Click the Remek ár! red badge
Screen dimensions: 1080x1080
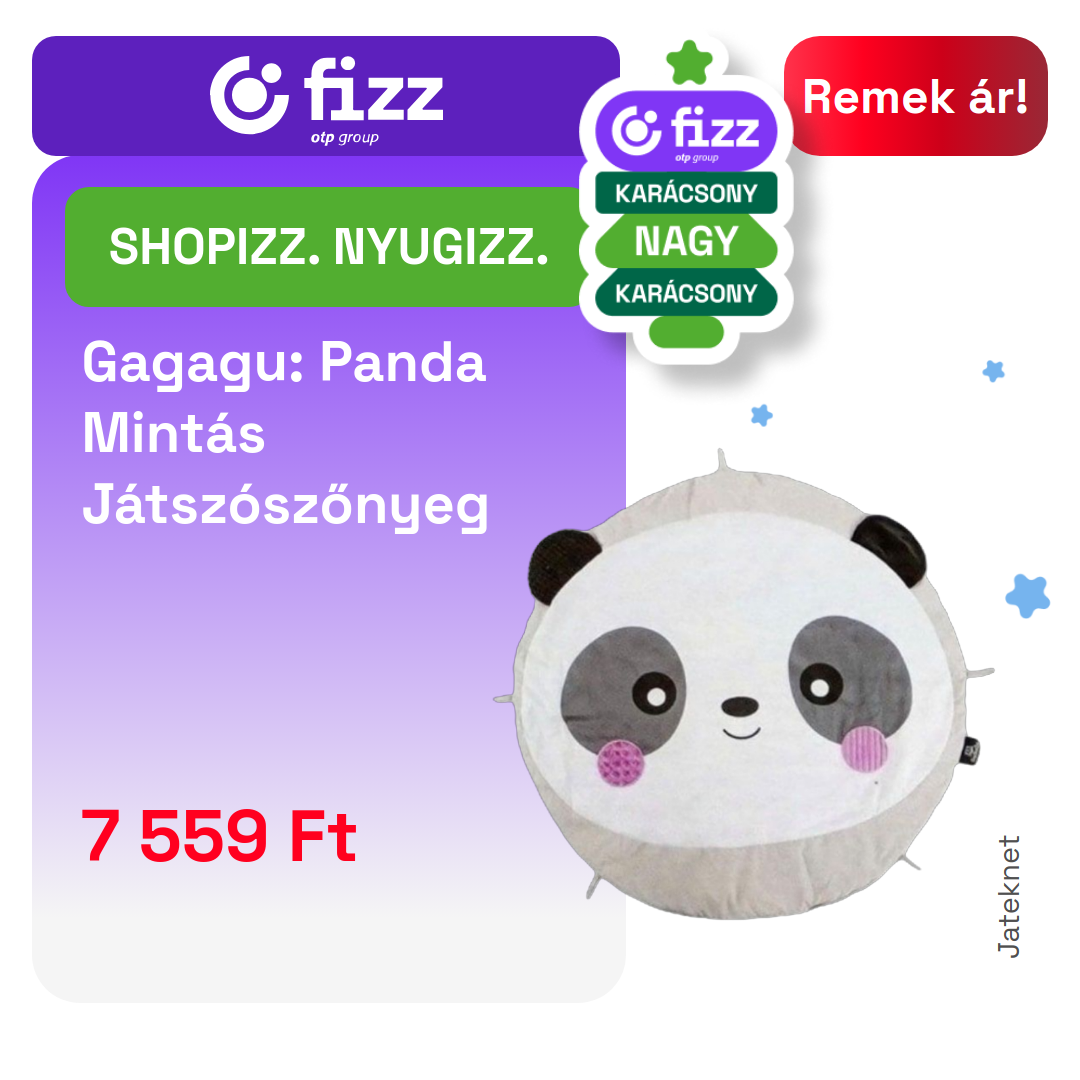pyautogui.click(x=915, y=96)
